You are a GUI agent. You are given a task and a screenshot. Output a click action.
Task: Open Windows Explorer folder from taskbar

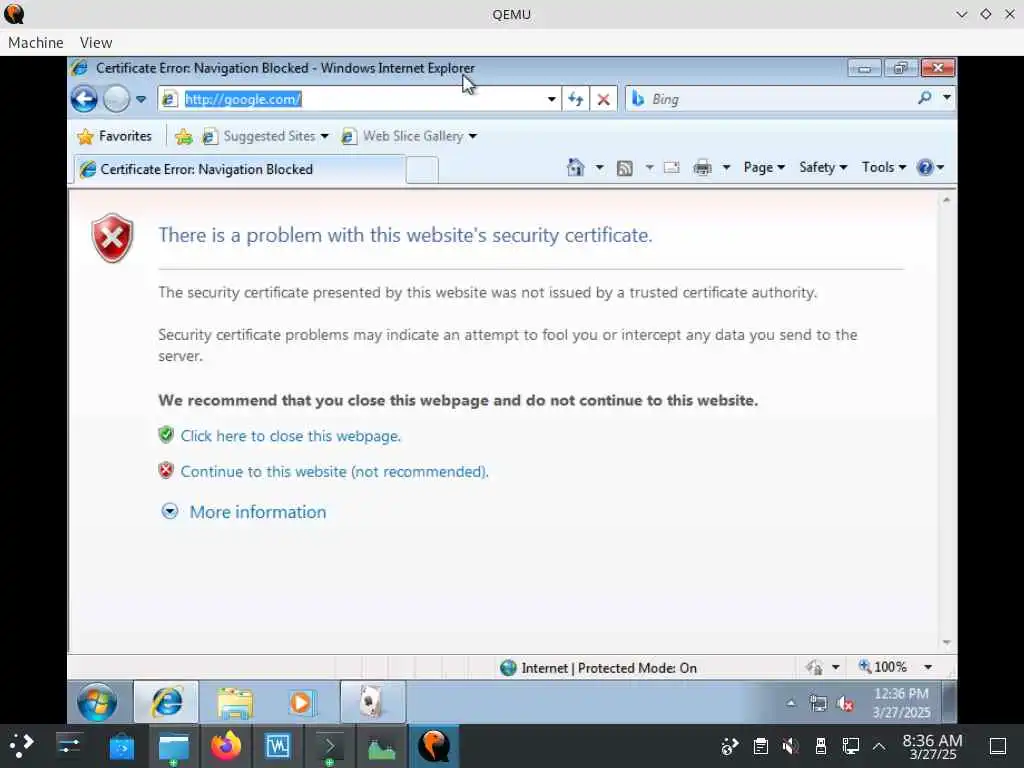[x=235, y=703]
